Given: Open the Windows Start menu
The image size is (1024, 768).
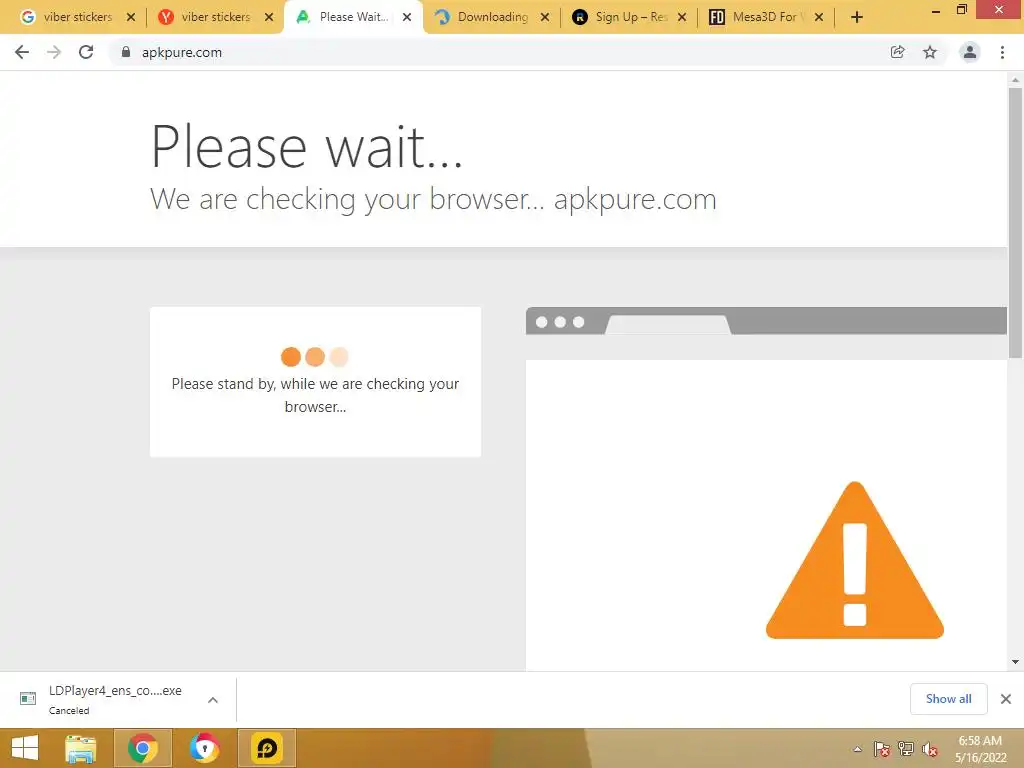Looking at the screenshot, I should coord(25,748).
